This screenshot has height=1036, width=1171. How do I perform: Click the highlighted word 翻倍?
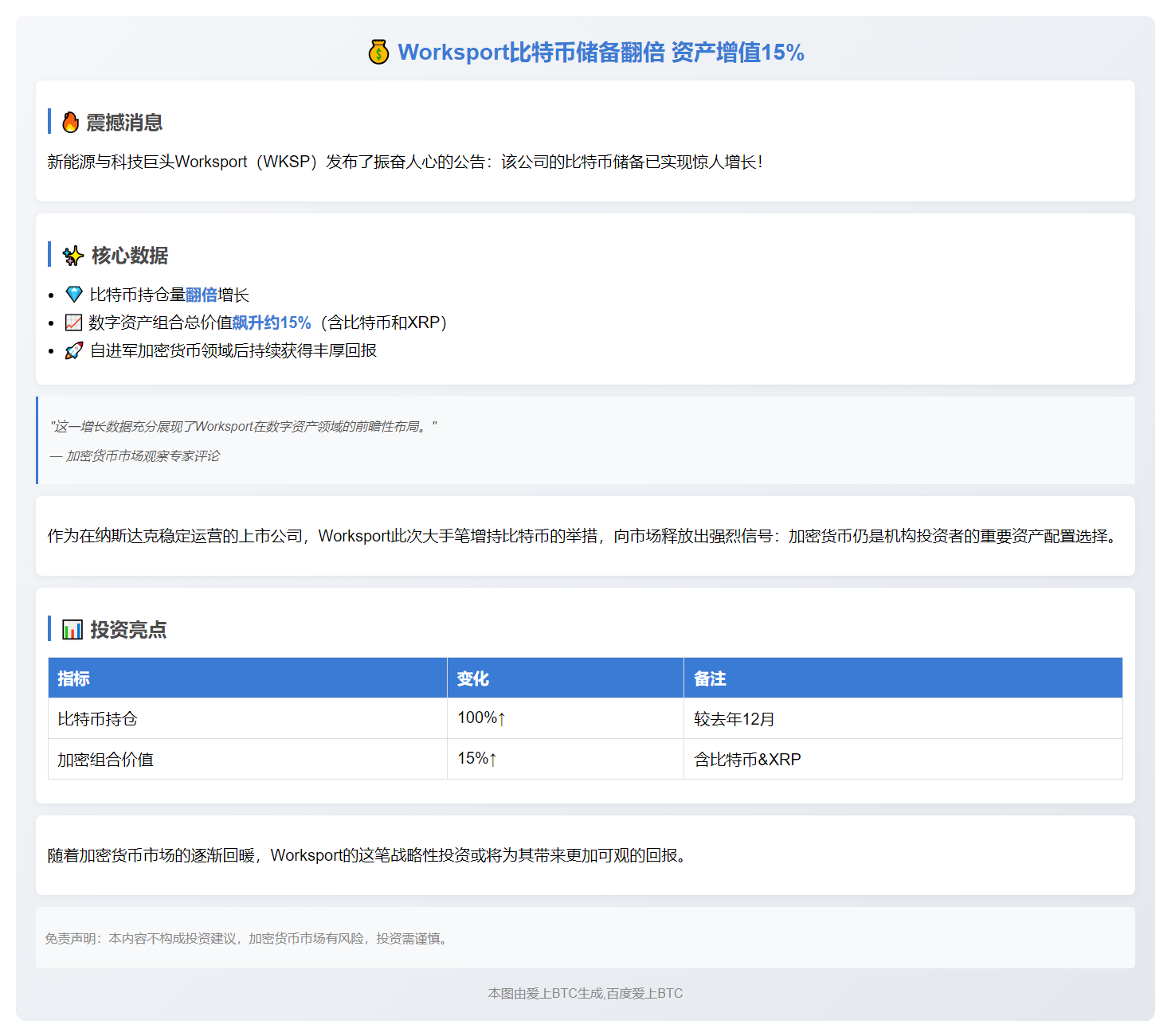(x=202, y=295)
